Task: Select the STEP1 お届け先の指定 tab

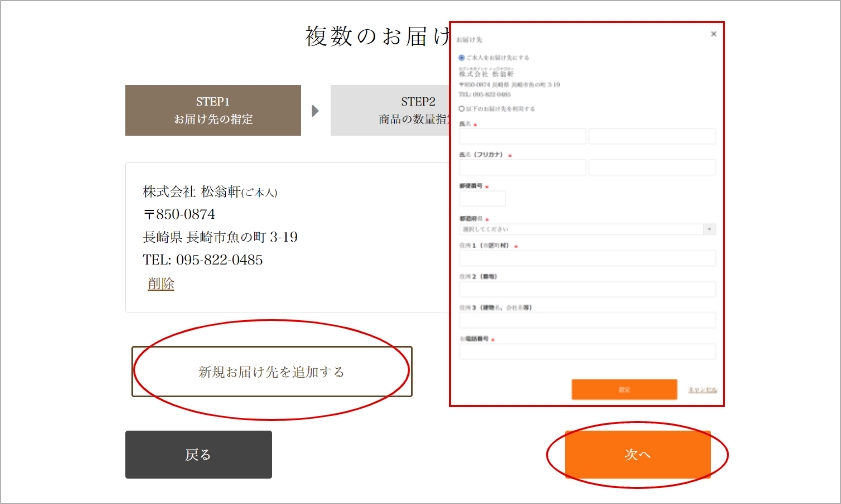Action: [212, 110]
